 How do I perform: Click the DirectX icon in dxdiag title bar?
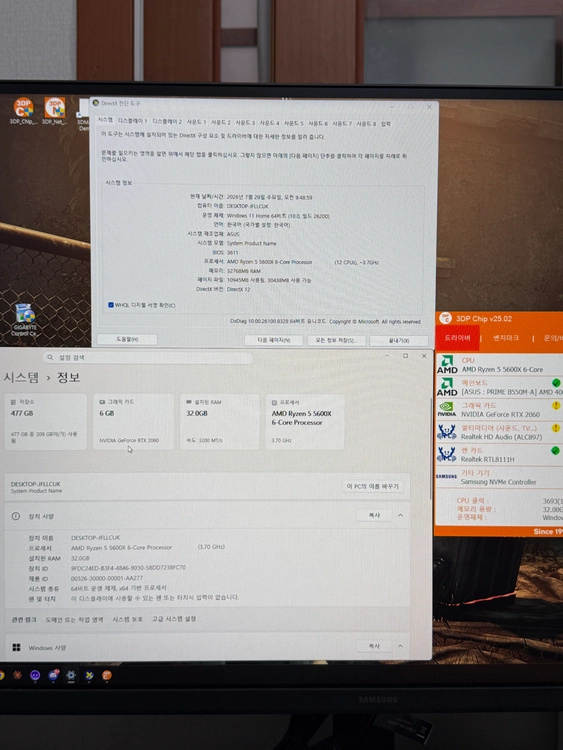tap(96, 103)
